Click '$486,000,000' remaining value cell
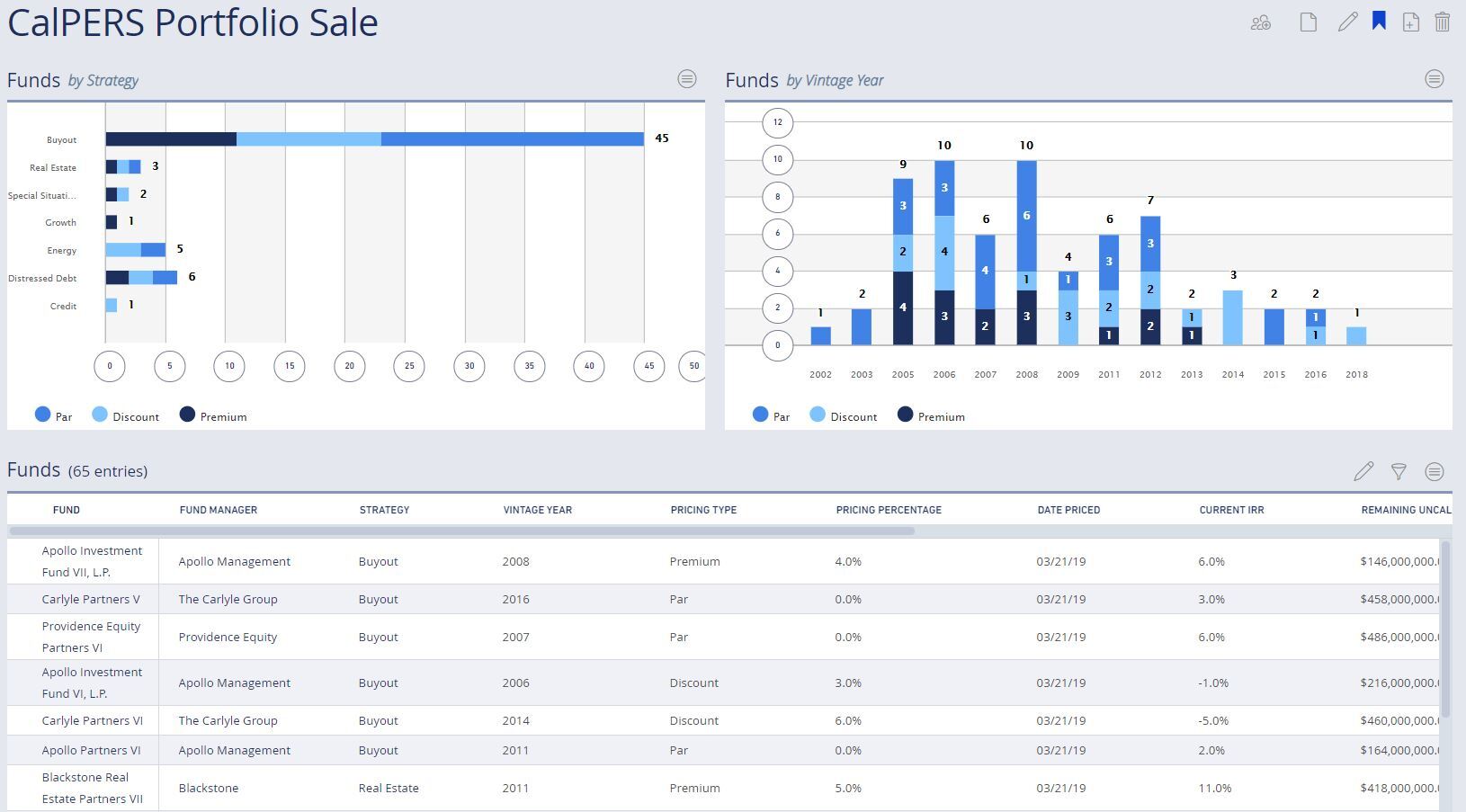 pos(1400,637)
